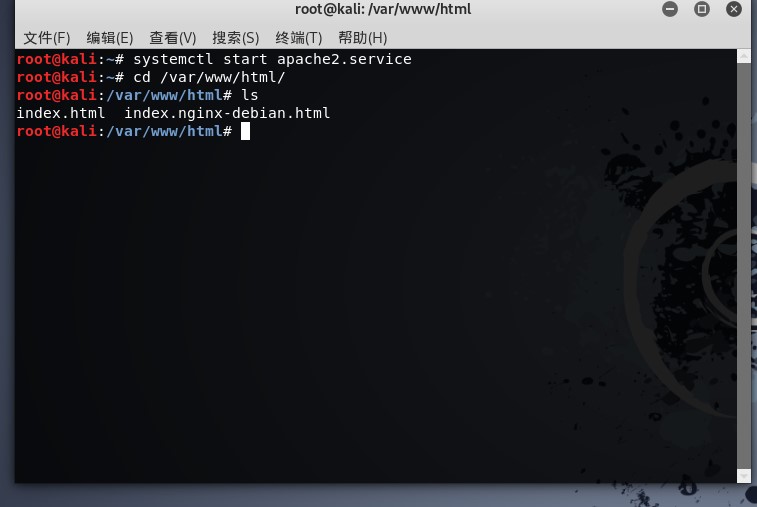Screen dimensions: 757x507
Task: Click the vertical scrollbar track
Action: [743, 266]
